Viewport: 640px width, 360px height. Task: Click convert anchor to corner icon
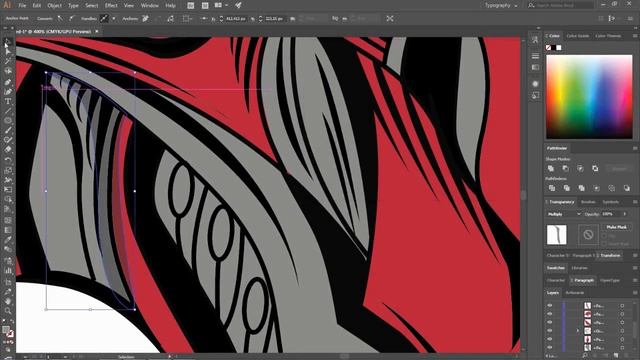pyautogui.click(x=60, y=19)
